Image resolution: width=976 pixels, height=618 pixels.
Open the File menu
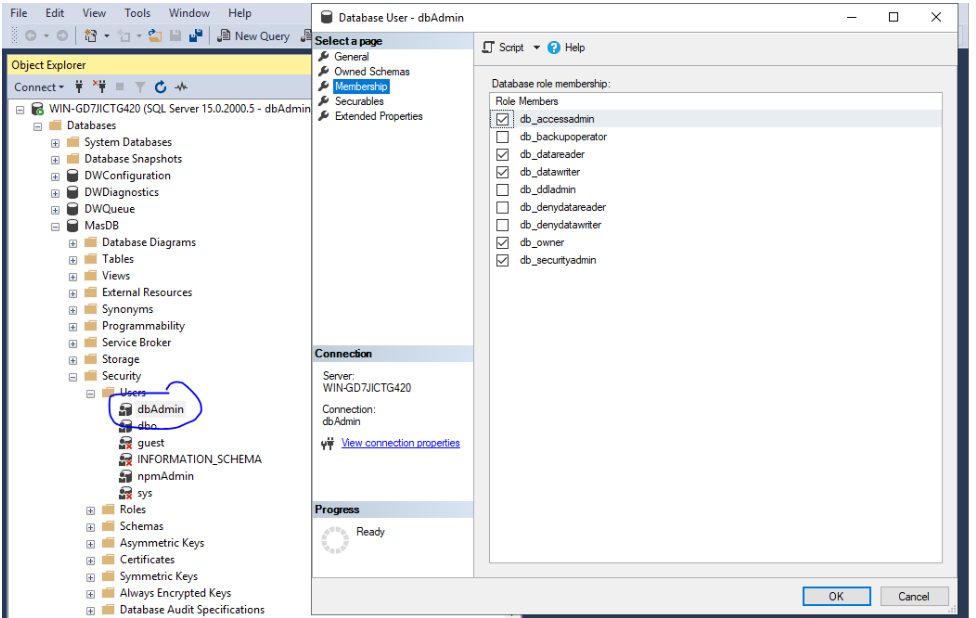pyautogui.click(x=19, y=13)
